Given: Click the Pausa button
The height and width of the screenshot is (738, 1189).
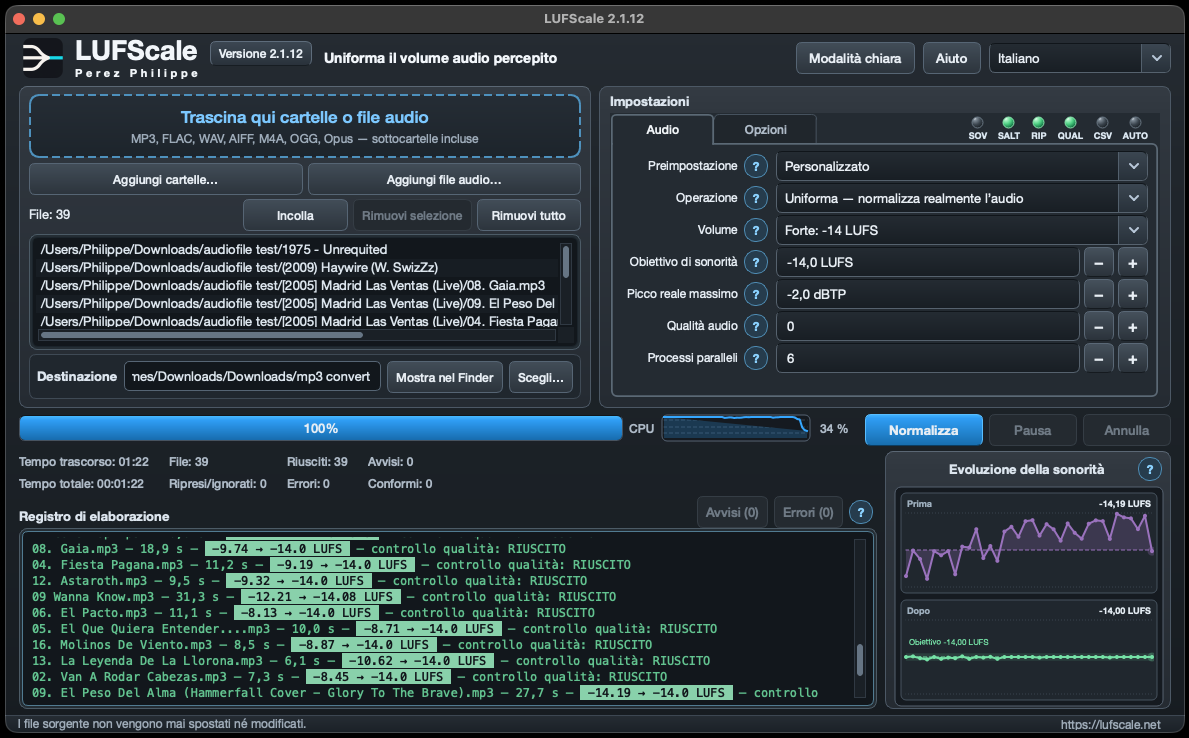Looking at the screenshot, I should click(x=1032, y=430).
